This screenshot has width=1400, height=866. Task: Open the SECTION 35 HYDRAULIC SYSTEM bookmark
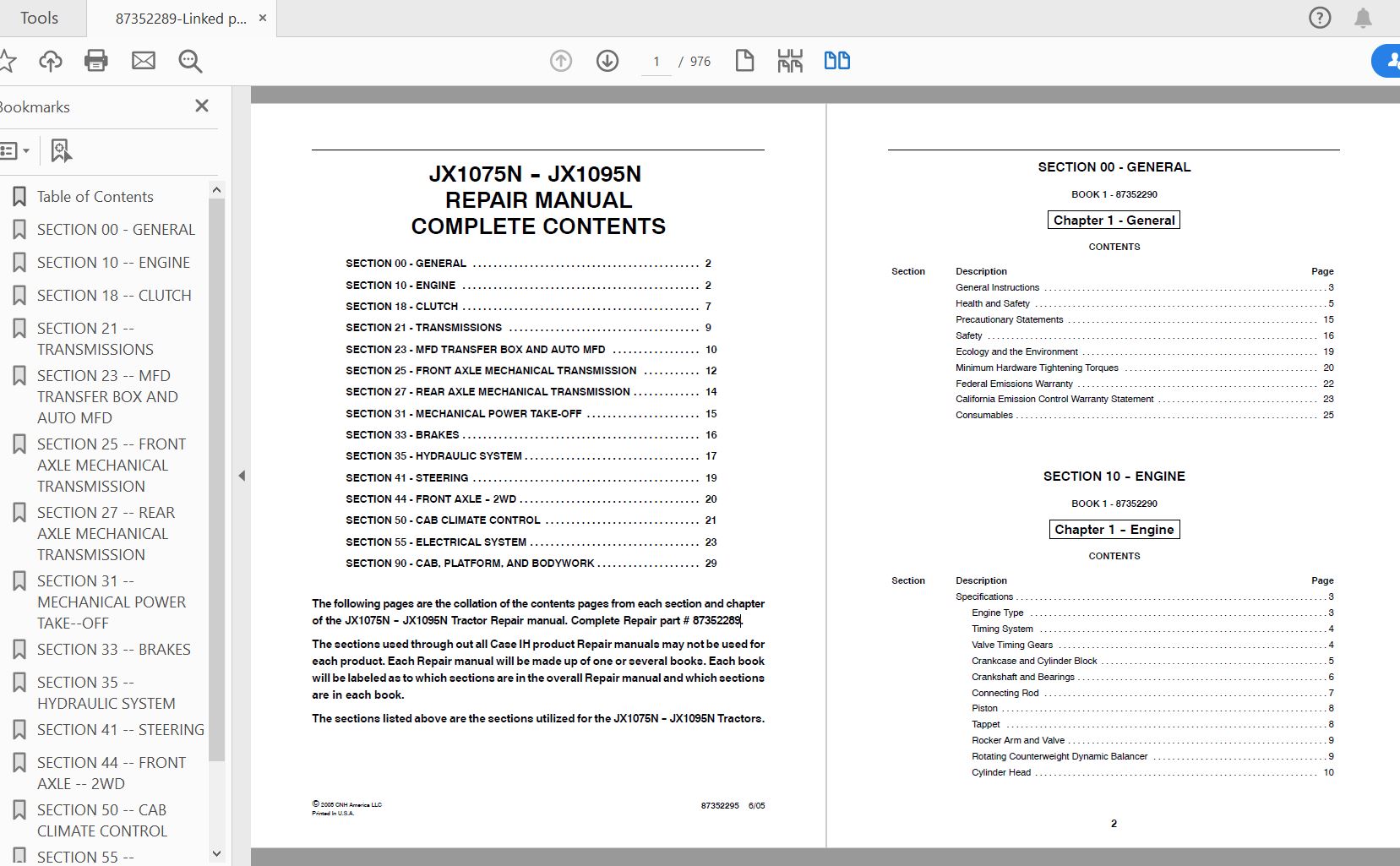pos(106,693)
